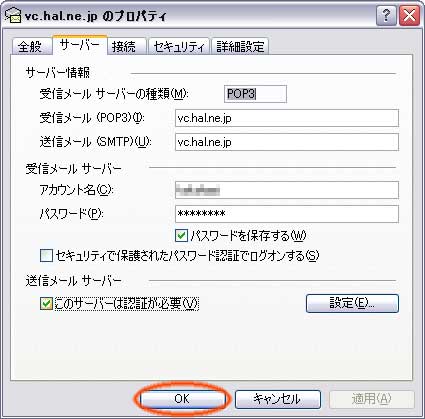Screen dimensions: 425x419
Task: Click the mail account icon in title bar
Action: click(13, 15)
